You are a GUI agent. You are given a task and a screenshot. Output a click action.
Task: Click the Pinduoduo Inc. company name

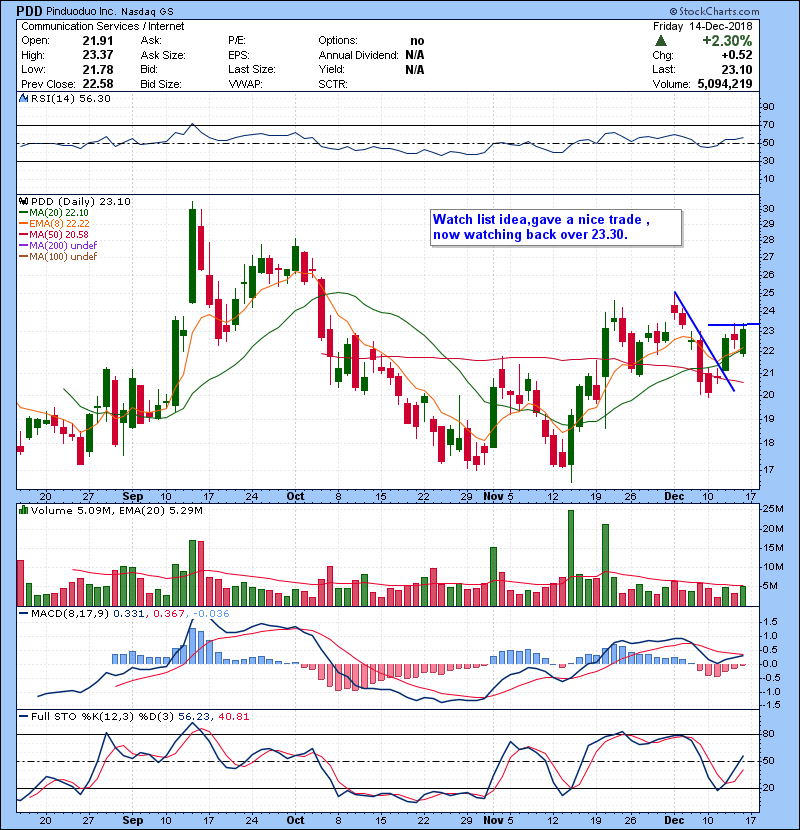tap(82, 12)
